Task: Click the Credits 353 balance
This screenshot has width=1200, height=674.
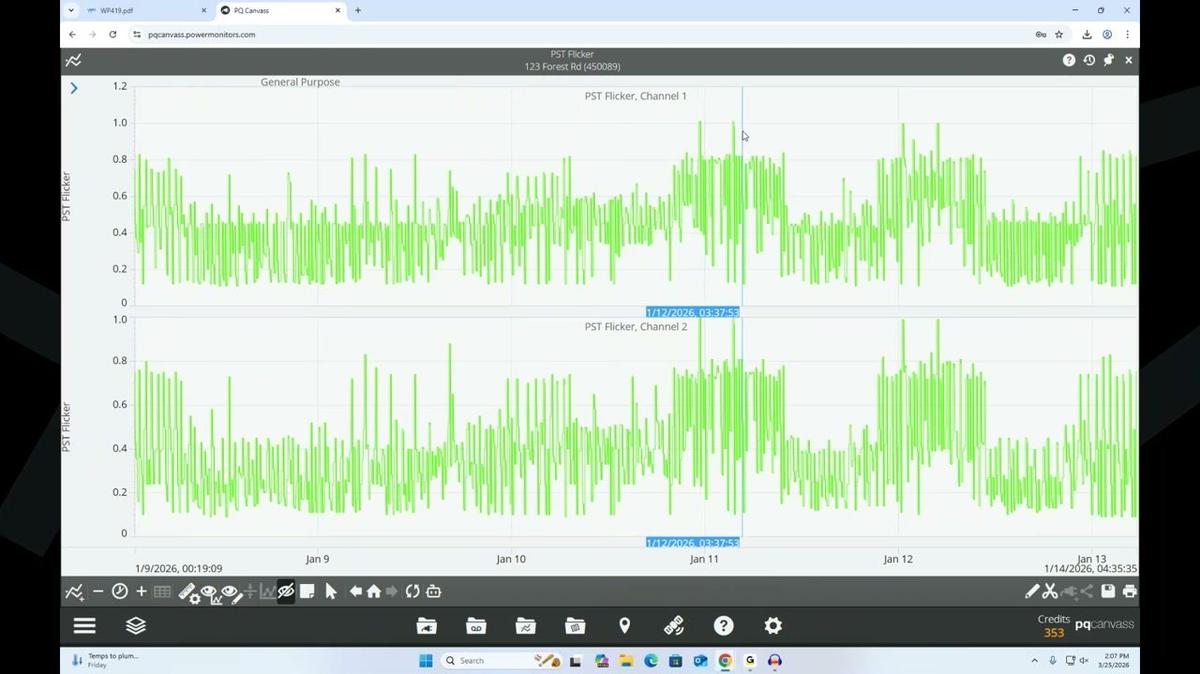Action: [x=1052, y=625]
